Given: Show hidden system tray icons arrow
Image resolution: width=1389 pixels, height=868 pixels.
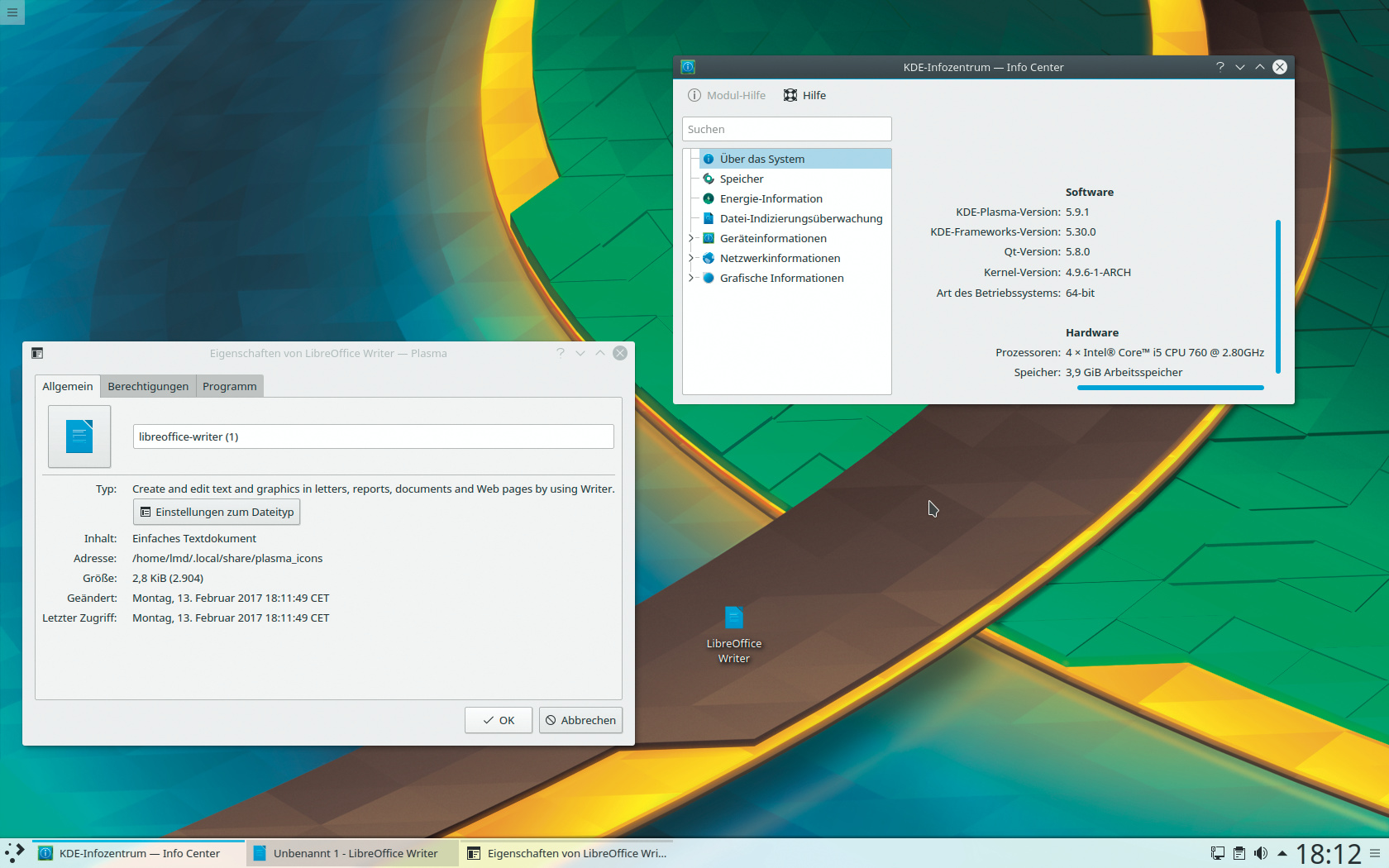Looking at the screenshot, I should coord(1282,853).
